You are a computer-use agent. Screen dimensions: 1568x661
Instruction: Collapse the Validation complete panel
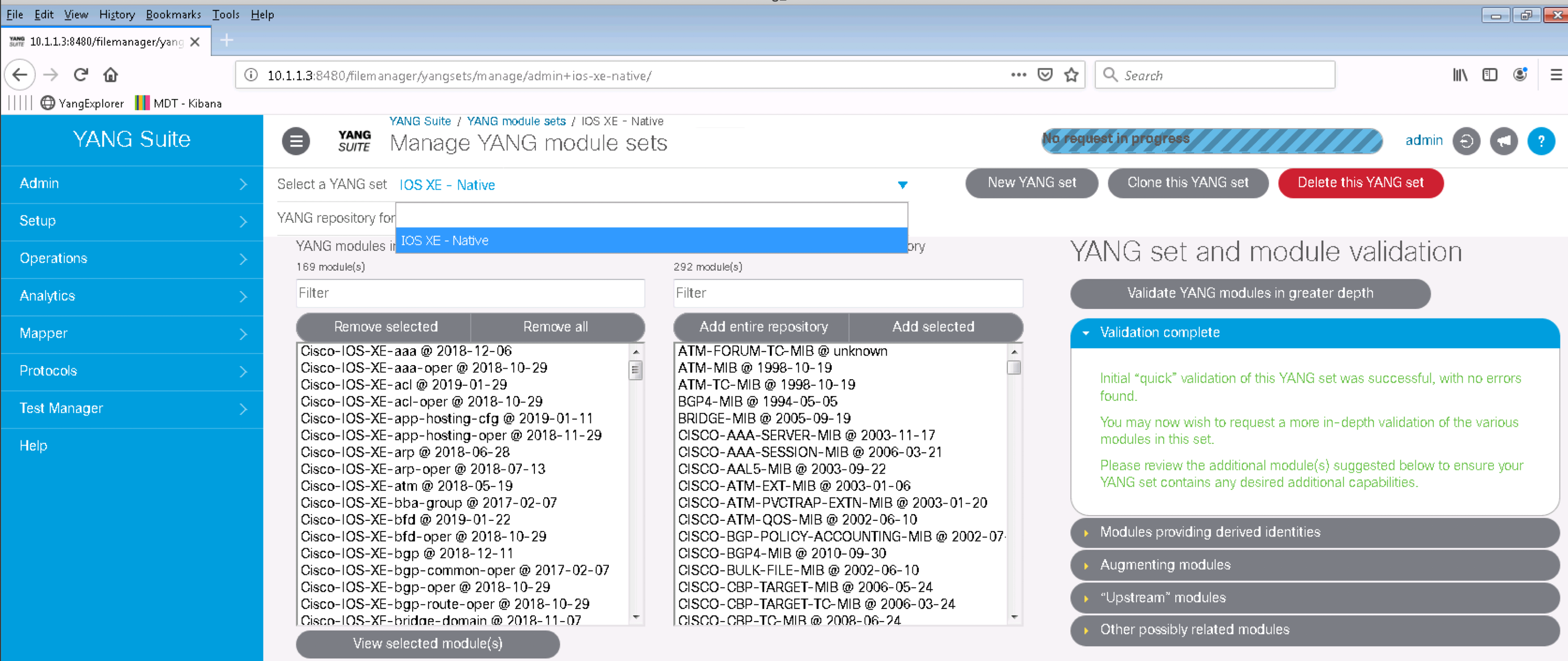pyautogui.click(x=1159, y=332)
